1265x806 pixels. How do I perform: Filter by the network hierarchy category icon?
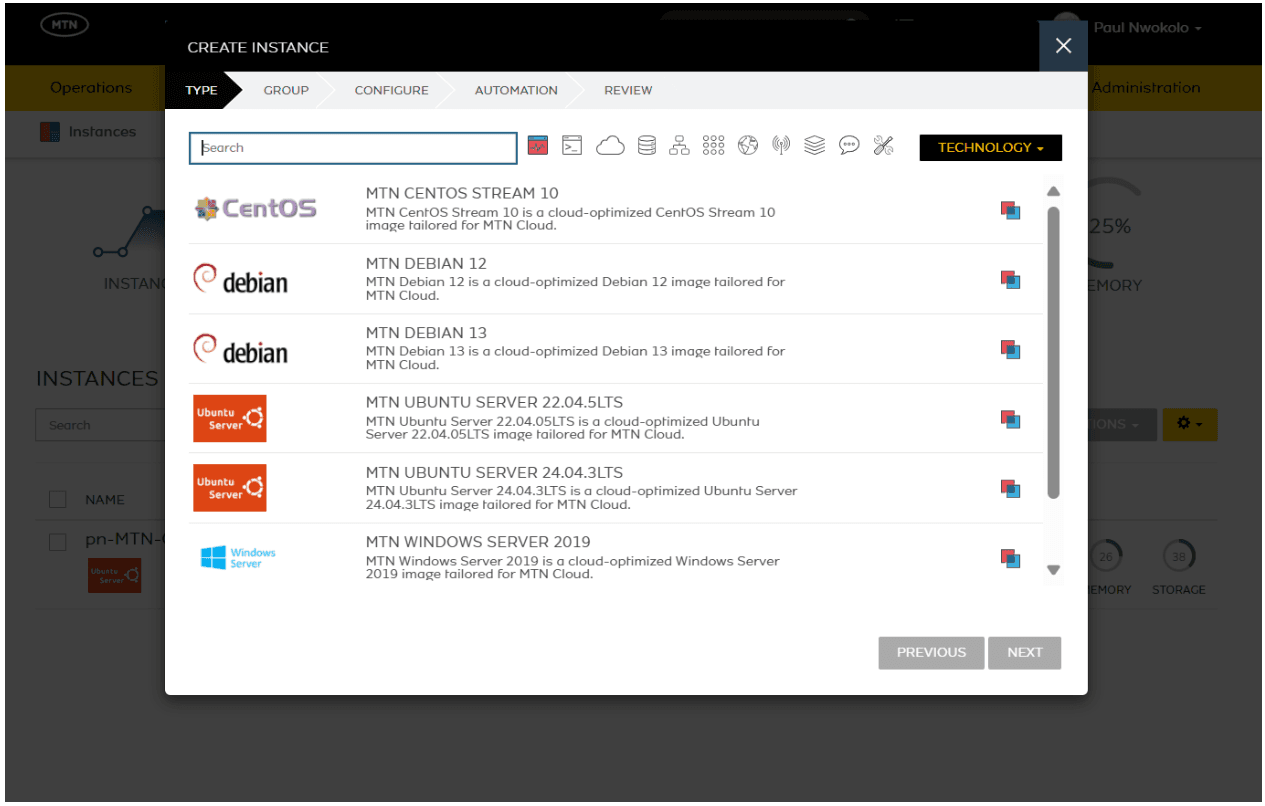[x=680, y=147]
